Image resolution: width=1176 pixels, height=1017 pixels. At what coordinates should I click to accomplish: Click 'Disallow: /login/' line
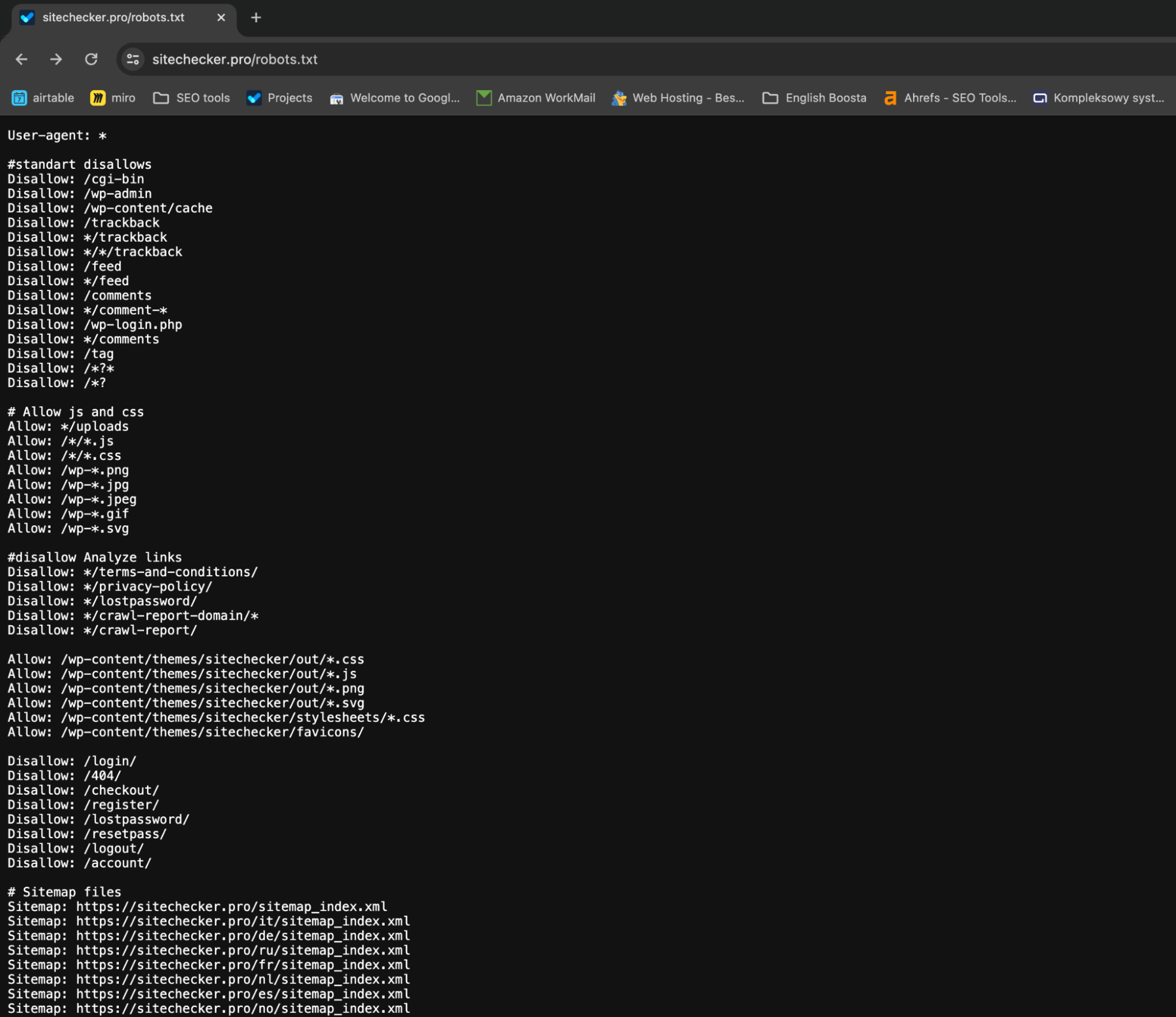(x=72, y=762)
